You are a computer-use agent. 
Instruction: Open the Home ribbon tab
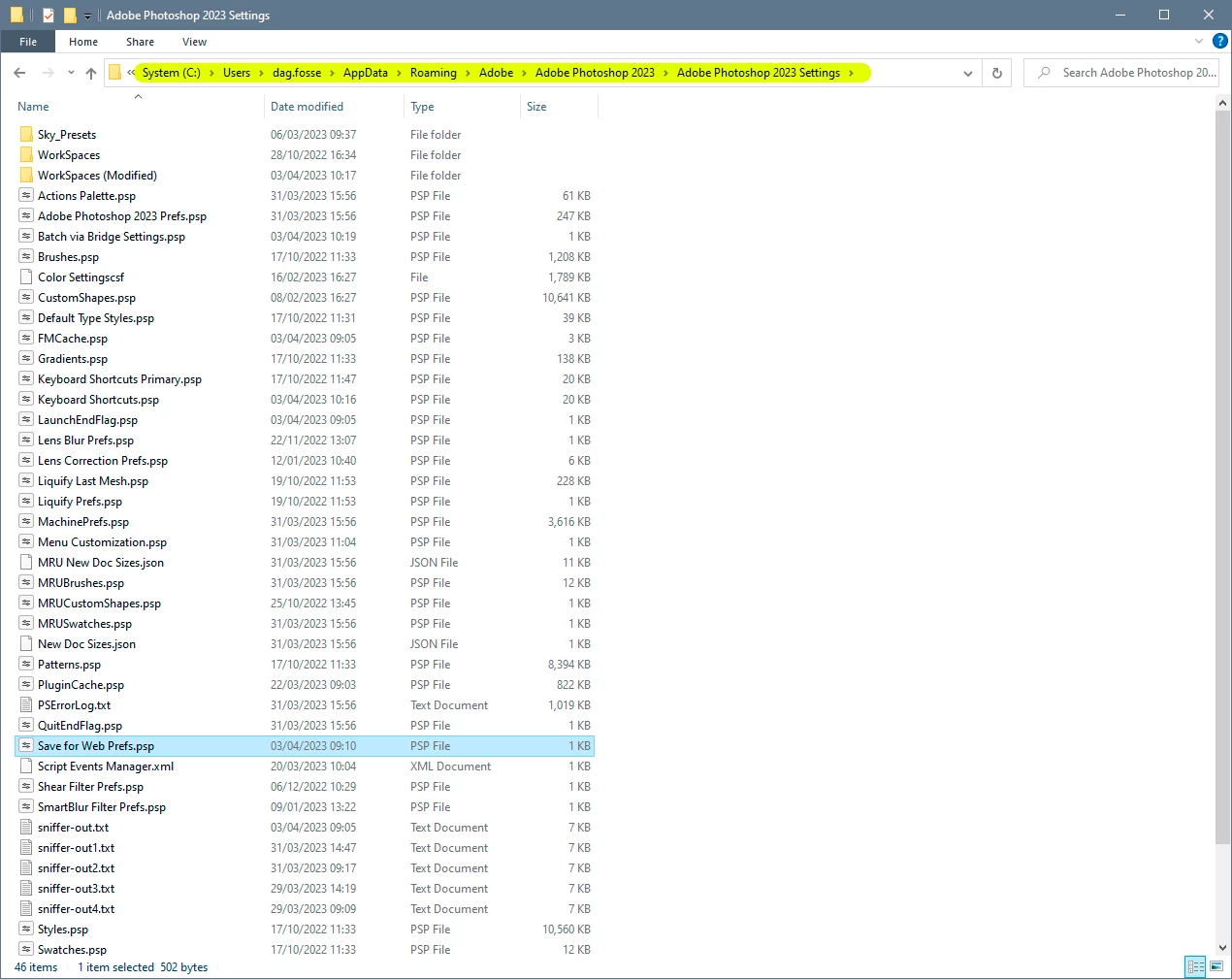click(83, 42)
